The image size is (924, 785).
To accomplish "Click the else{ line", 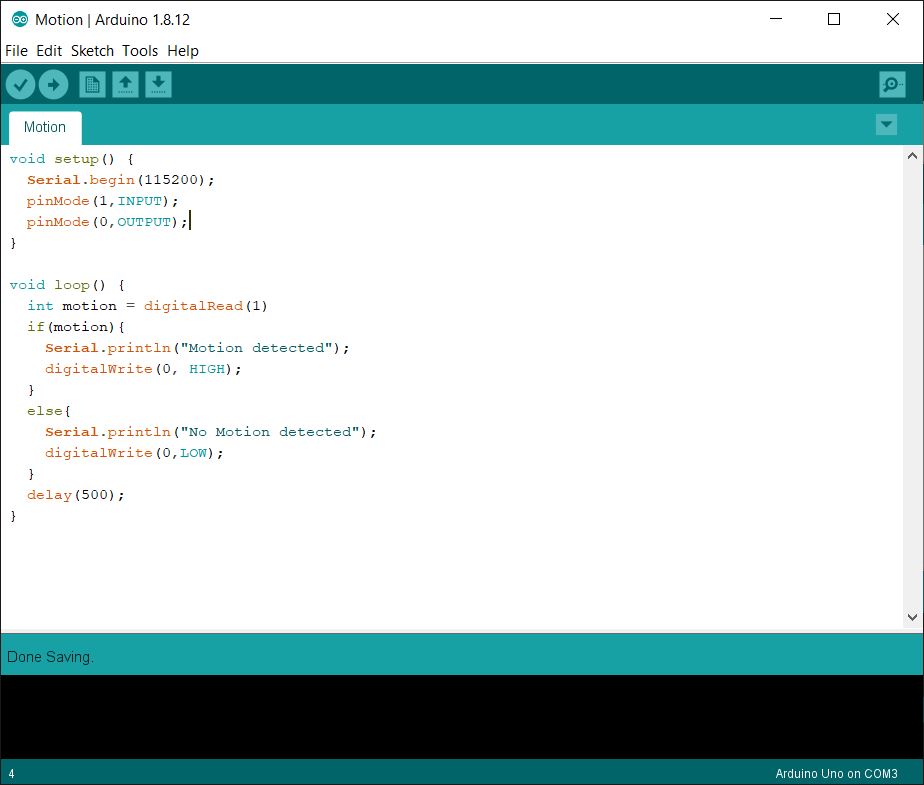I will click(x=49, y=411).
